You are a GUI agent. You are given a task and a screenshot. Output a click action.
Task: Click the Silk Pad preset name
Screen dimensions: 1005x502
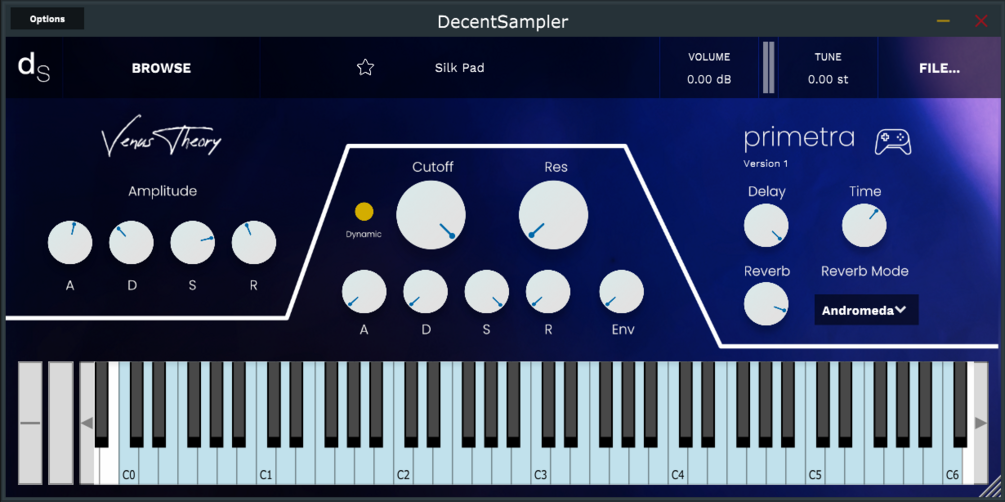point(460,67)
